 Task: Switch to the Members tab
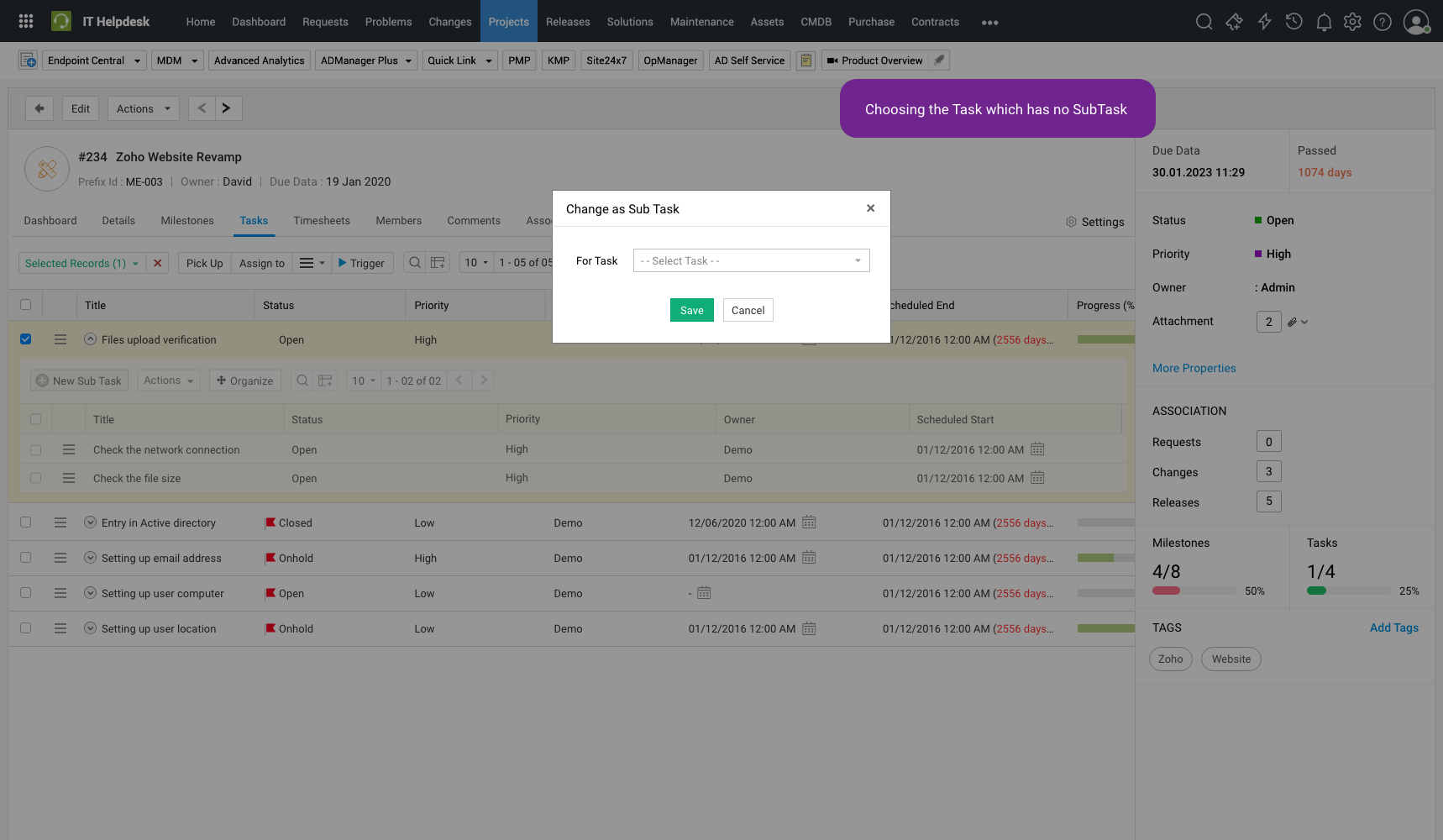tap(399, 221)
